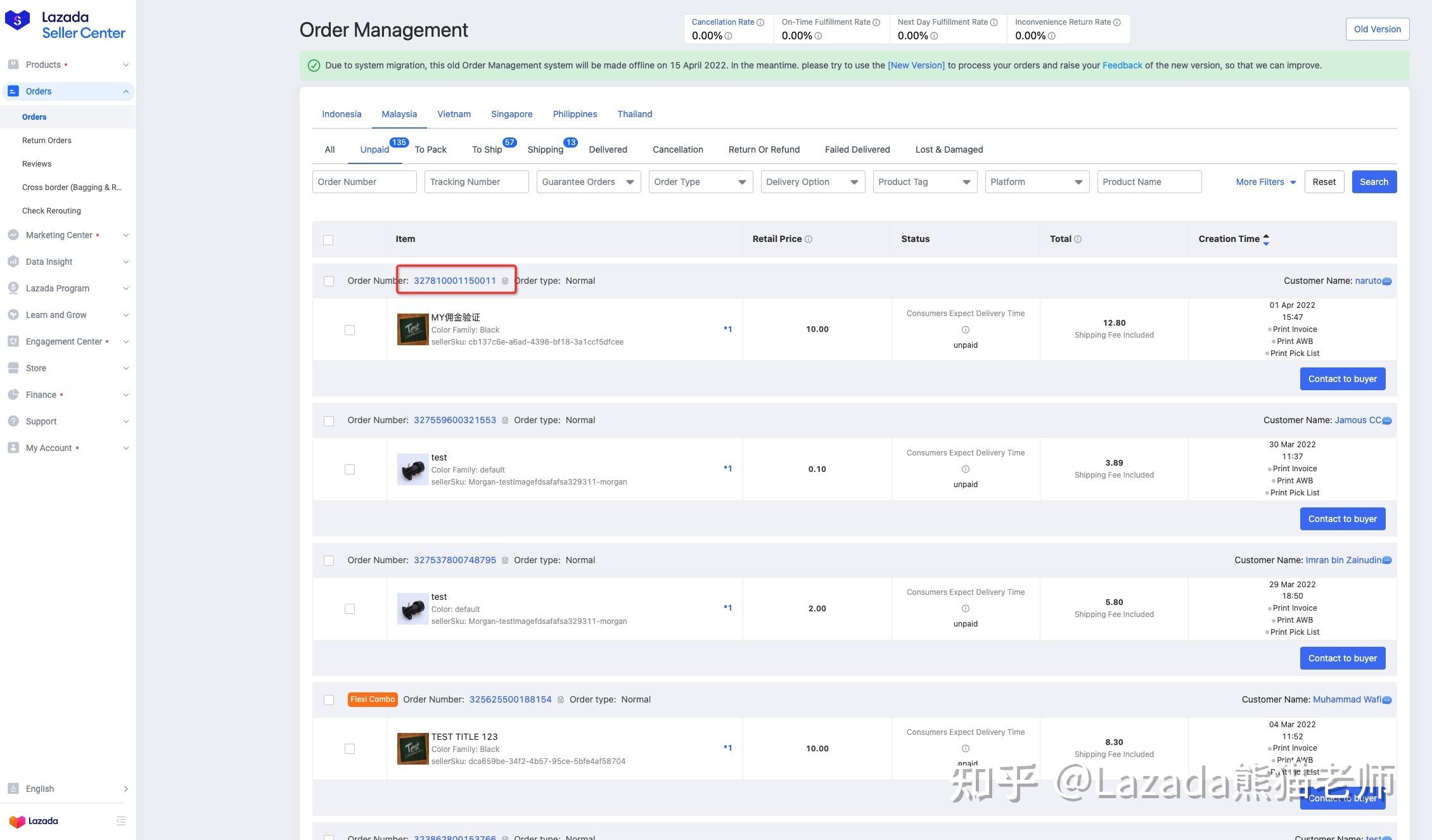Expand the More Filters option
The image size is (1432, 840).
pos(1265,182)
